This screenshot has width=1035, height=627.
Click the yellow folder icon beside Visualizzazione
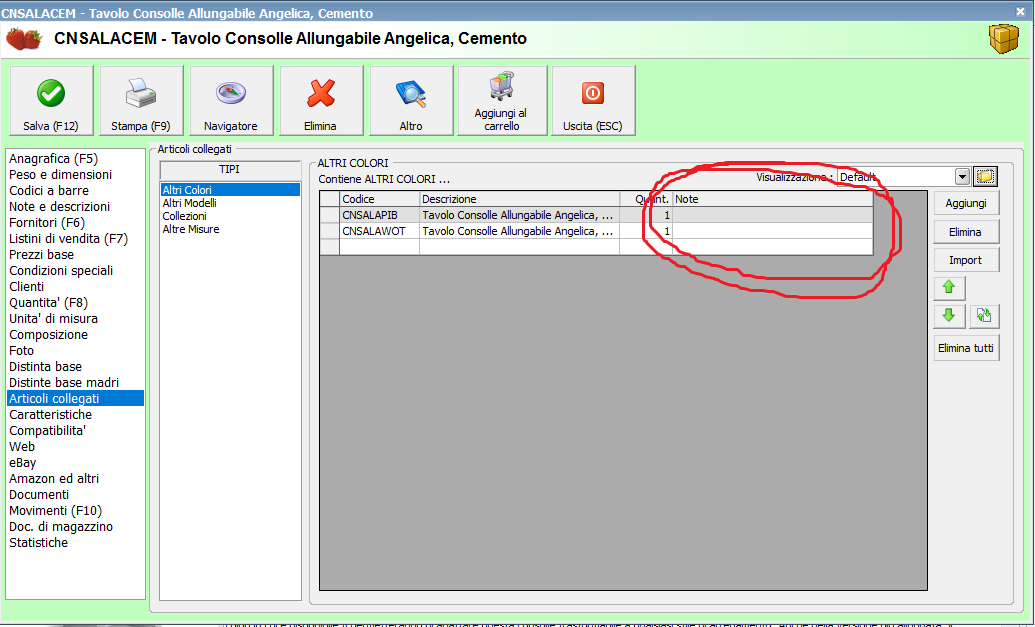[x=985, y=177]
